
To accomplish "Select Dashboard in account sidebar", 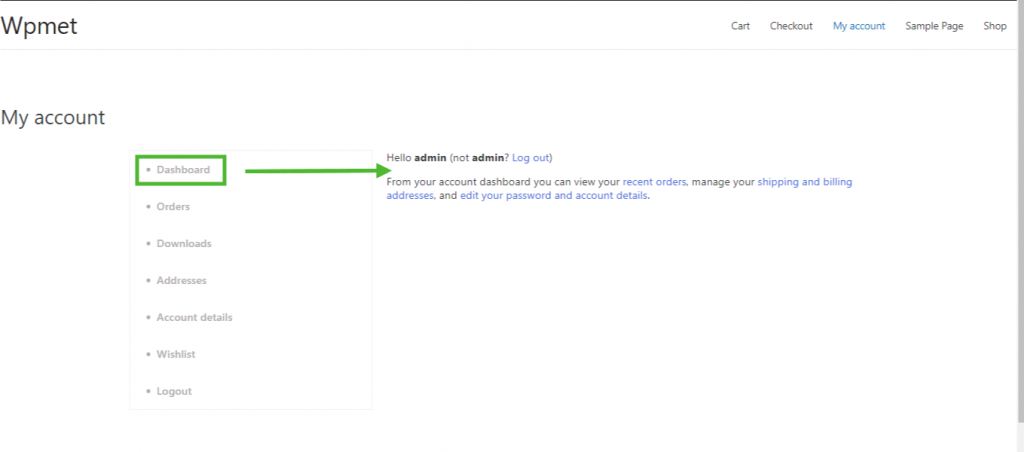I will 183,170.
